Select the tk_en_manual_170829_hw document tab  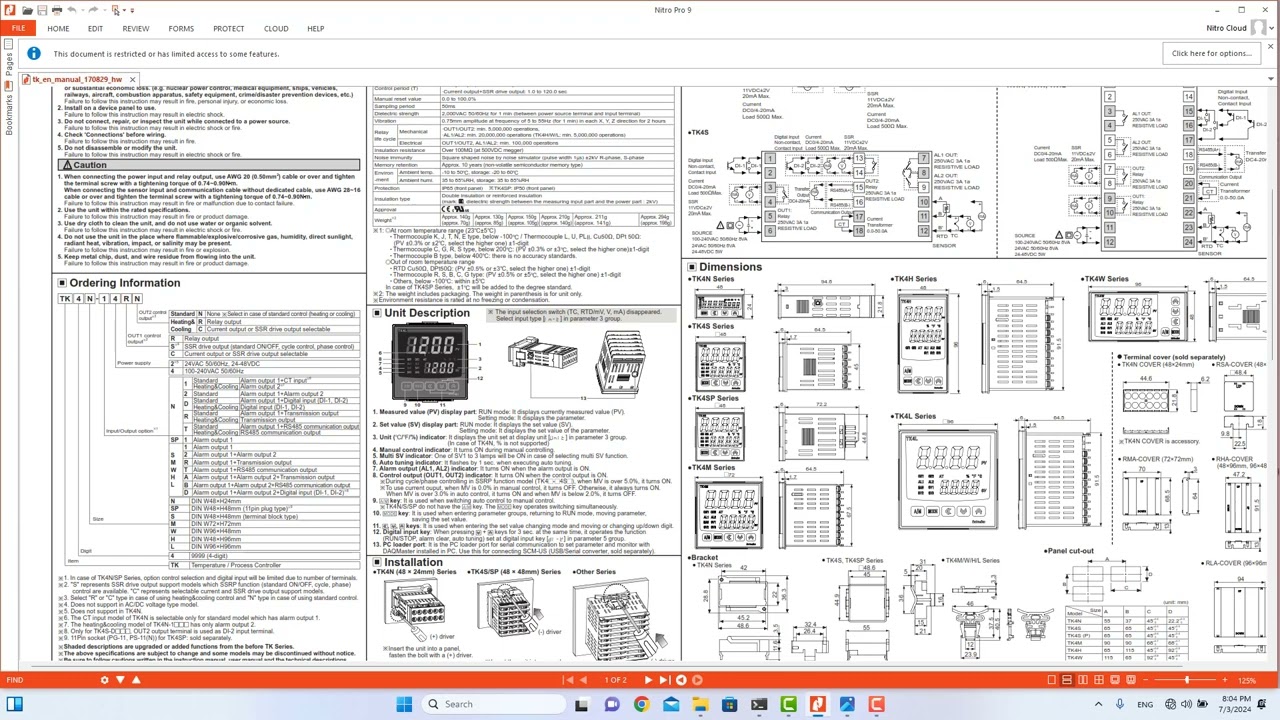point(77,79)
